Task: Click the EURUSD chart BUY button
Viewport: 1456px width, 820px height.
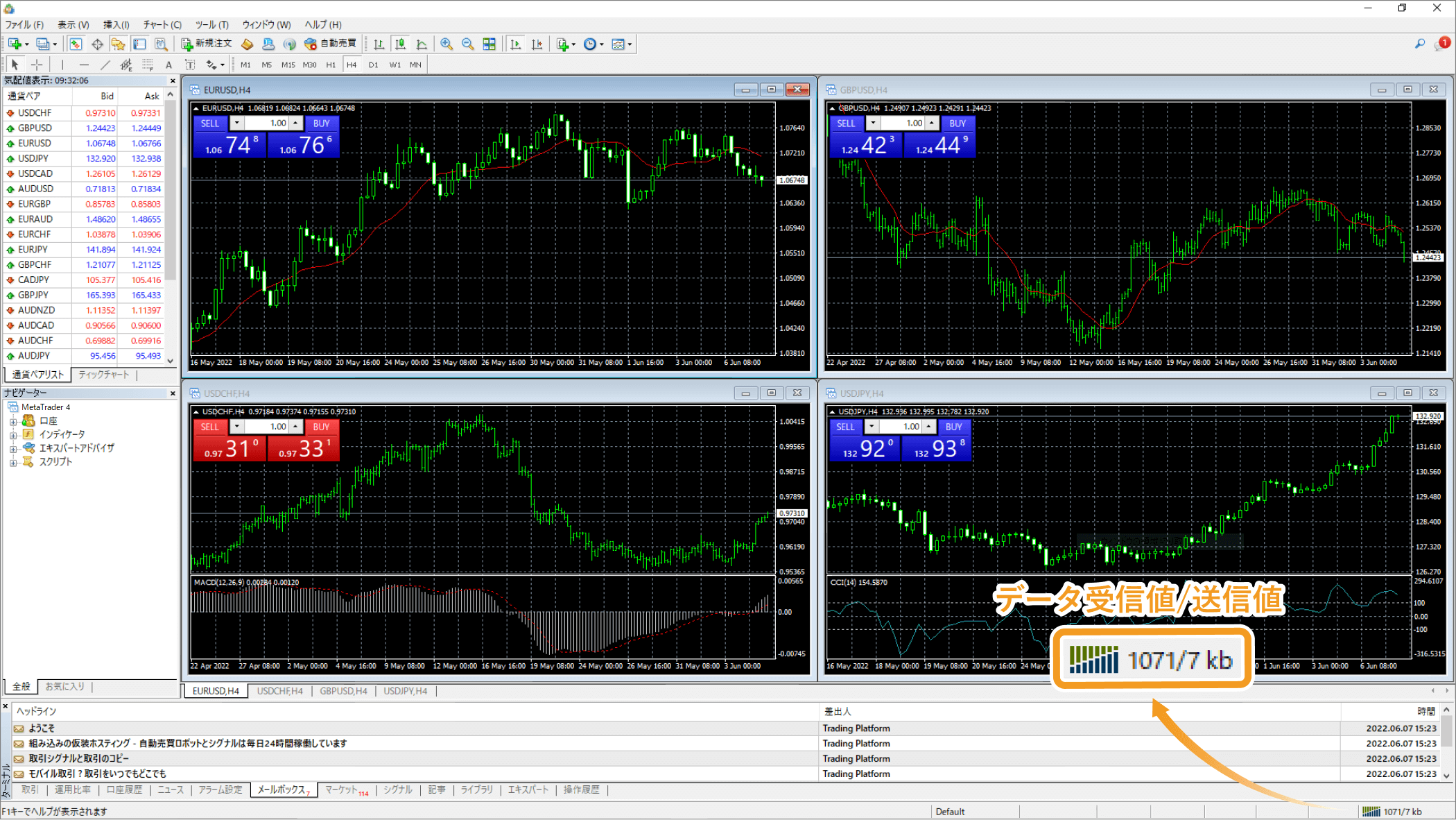Action: pyautogui.click(x=321, y=123)
